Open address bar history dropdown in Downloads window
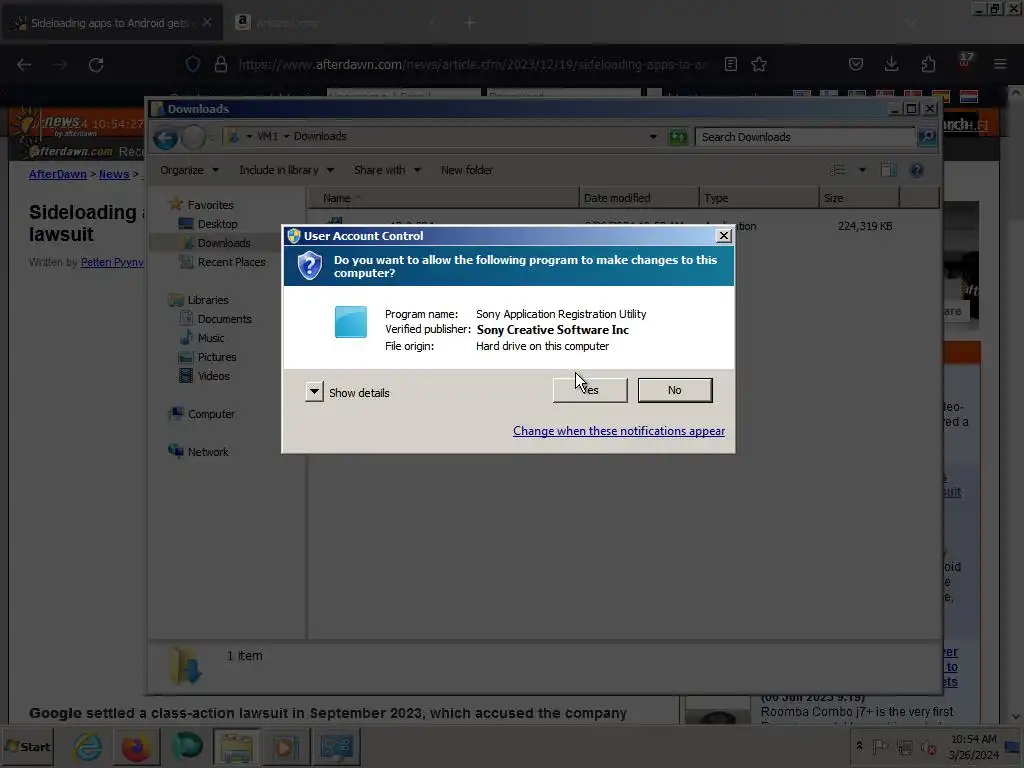Viewport: 1024px width, 768px height. pos(653,137)
